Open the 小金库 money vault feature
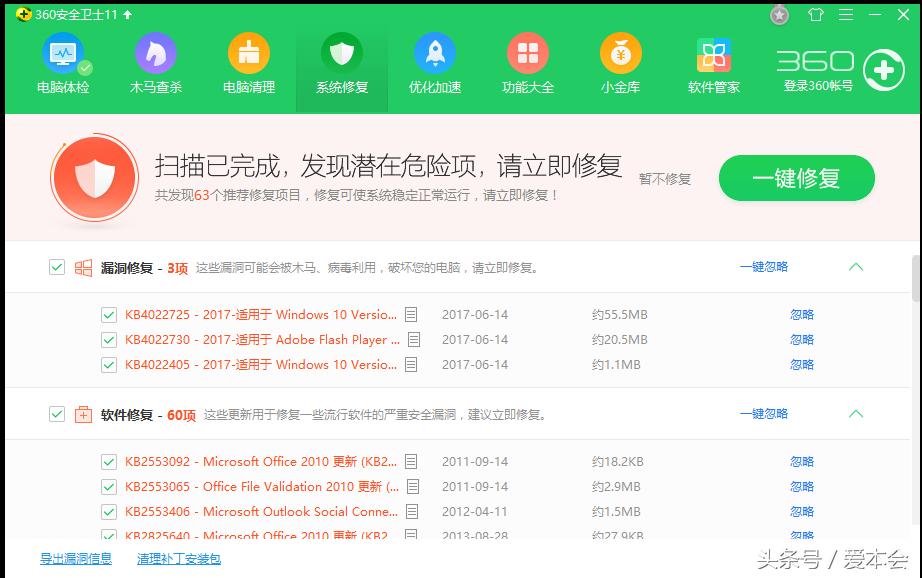Image resolution: width=922 pixels, height=578 pixels. point(620,63)
